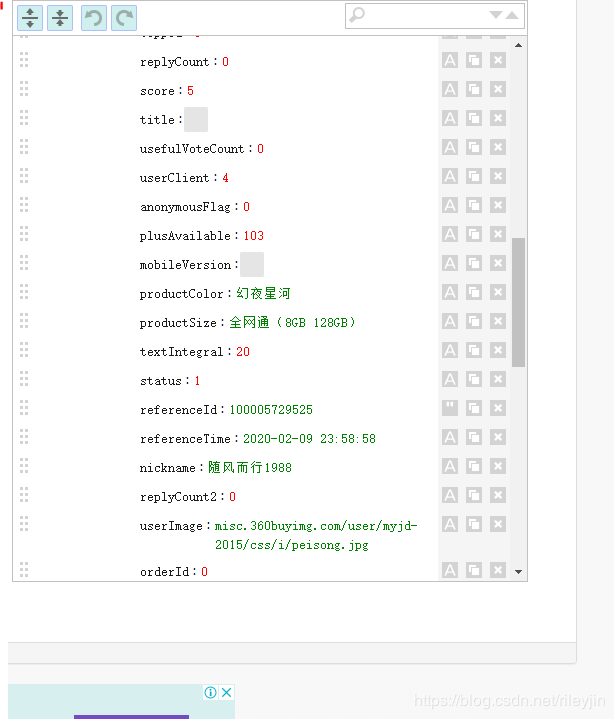Click the string type icon for referenceId
614x719 pixels.
[450, 408]
